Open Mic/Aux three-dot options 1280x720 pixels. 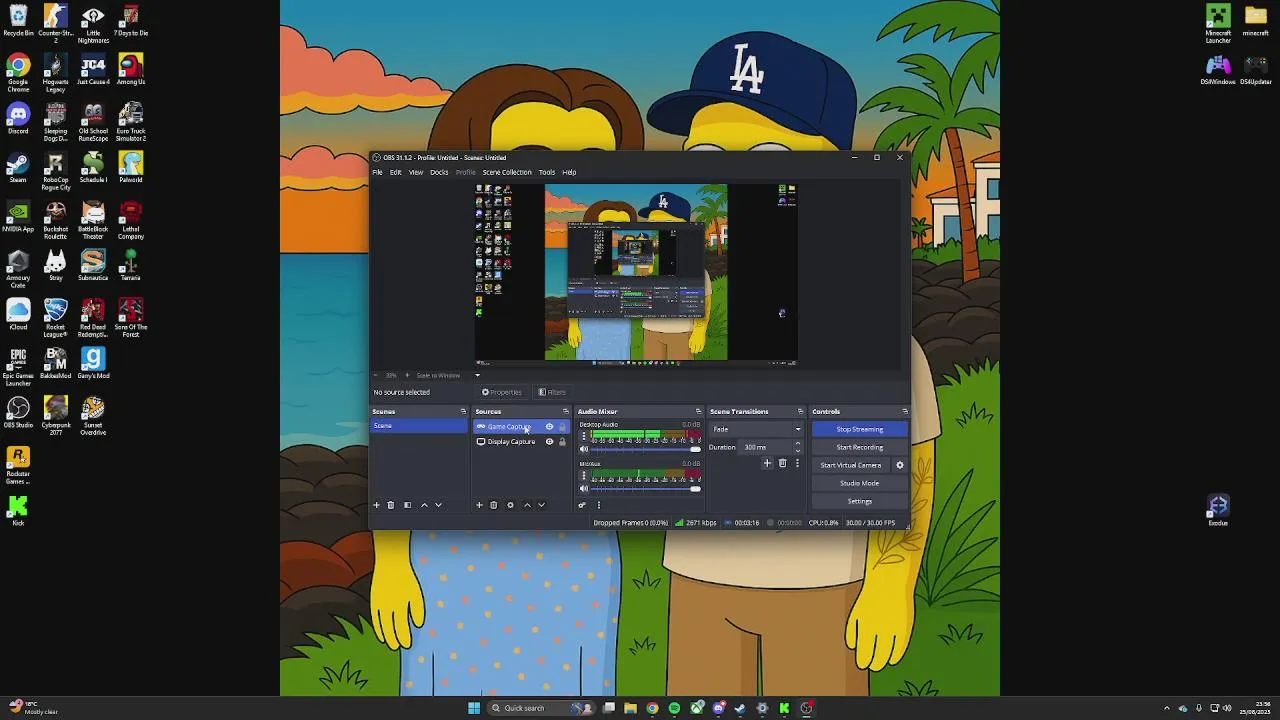click(584, 476)
